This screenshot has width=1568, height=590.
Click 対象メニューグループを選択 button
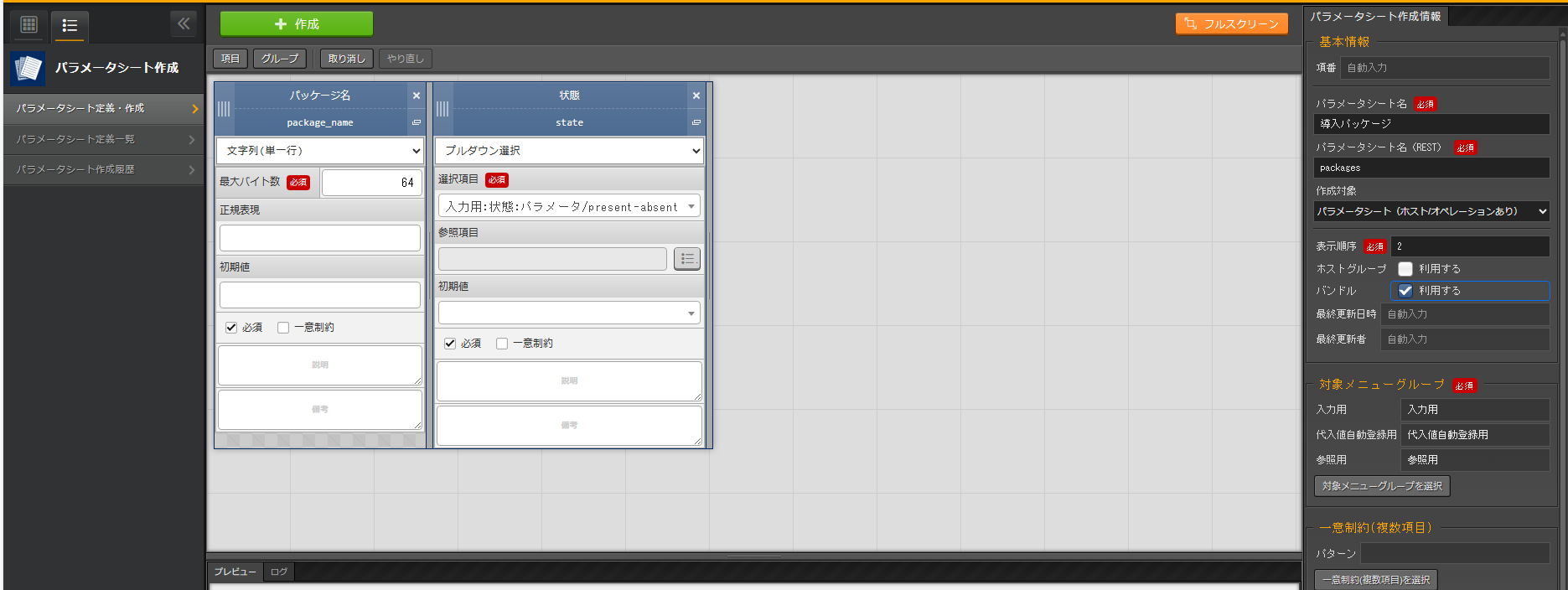click(1381, 486)
